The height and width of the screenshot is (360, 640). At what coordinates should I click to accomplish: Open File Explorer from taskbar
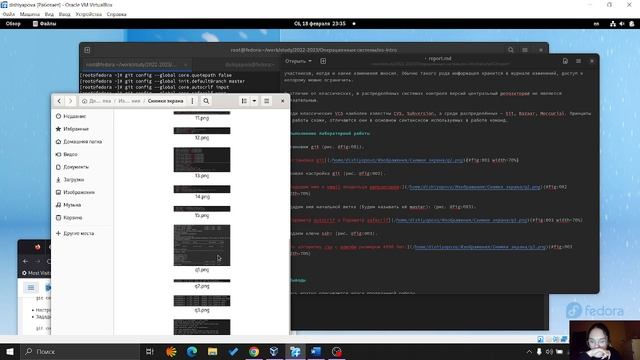pyautogui.click(x=212, y=351)
